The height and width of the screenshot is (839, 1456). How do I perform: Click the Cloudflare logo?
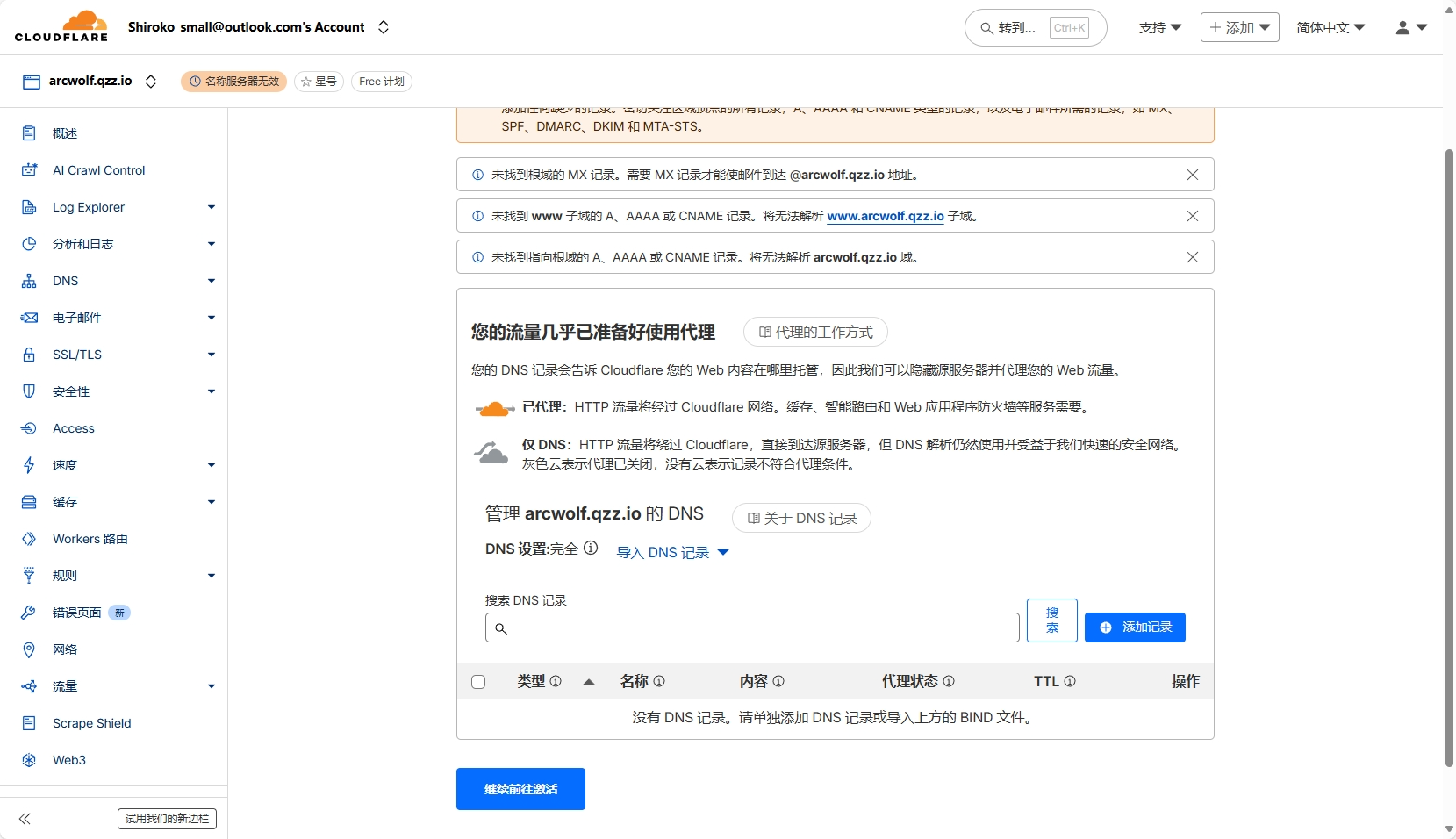(x=61, y=26)
